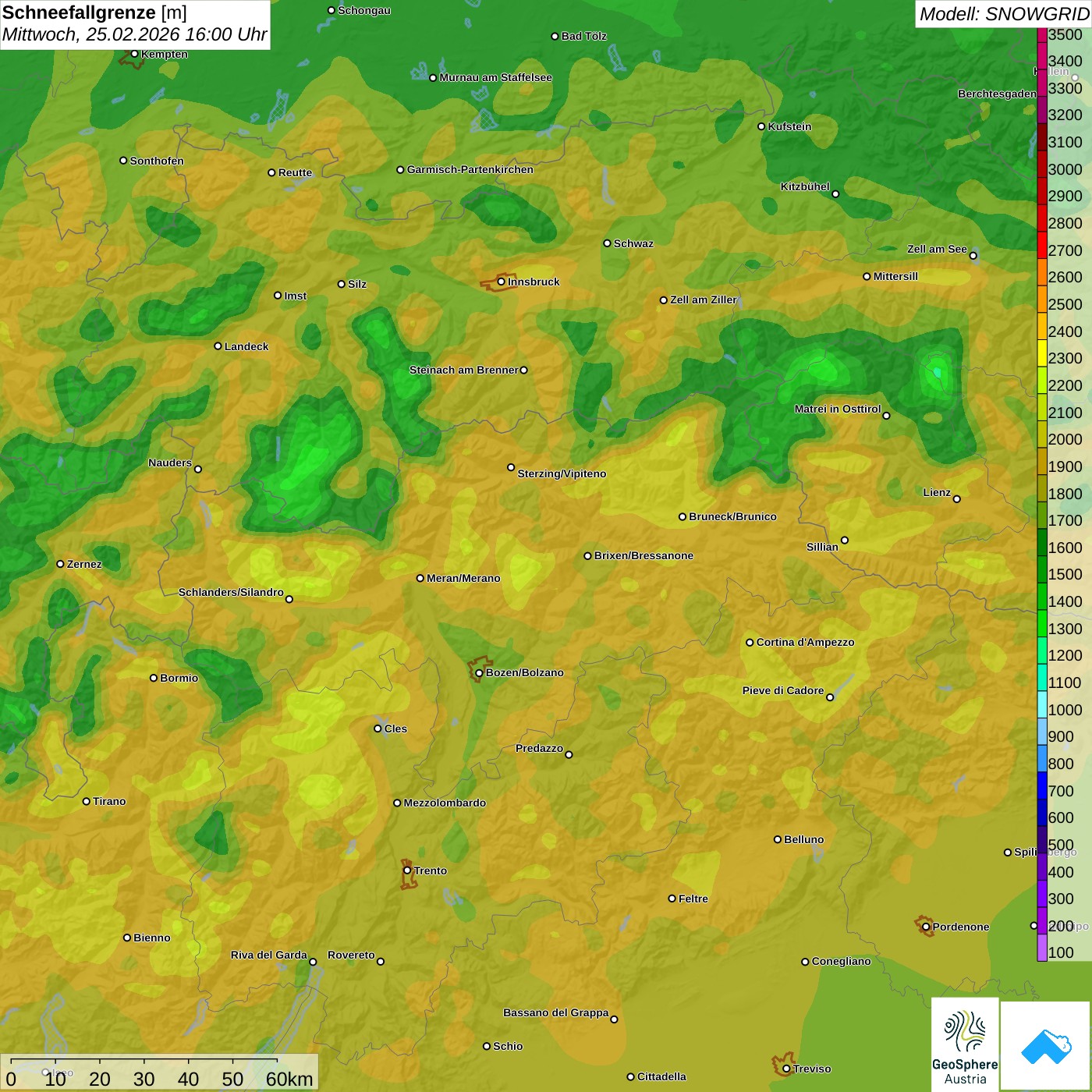The width and height of the screenshot is (1092, 1092).
Task: Click 'Matrei in Osttirol' label
Action: click(x=838, y=409)
